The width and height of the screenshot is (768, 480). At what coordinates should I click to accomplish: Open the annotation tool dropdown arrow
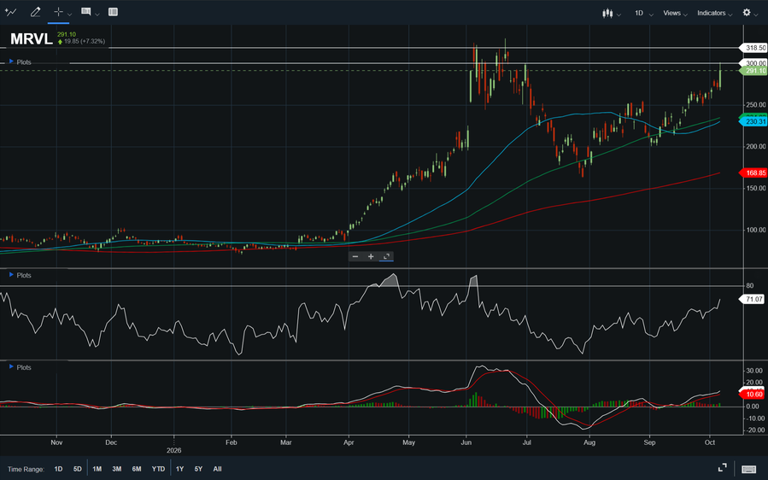click(x=97, y=14)
